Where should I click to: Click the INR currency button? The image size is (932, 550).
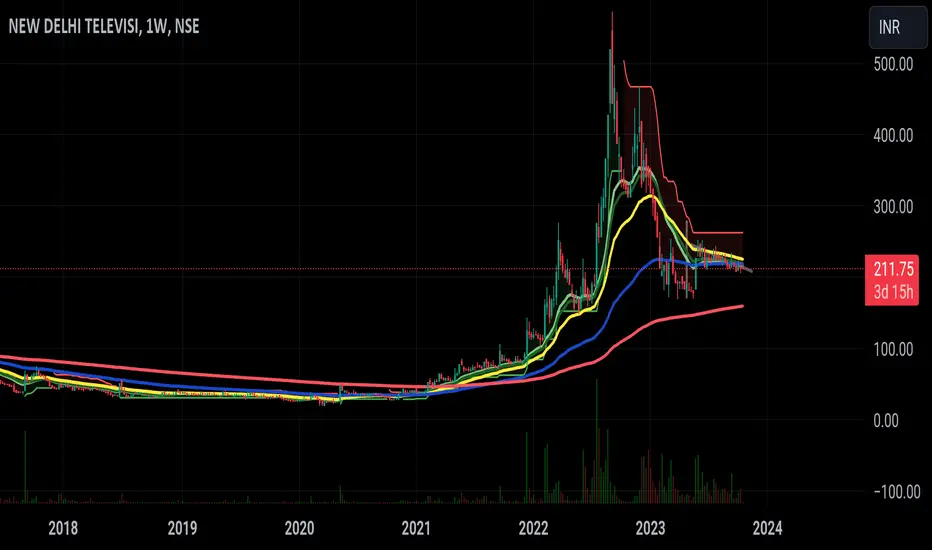pyautogui.click(x=898, y=27)
